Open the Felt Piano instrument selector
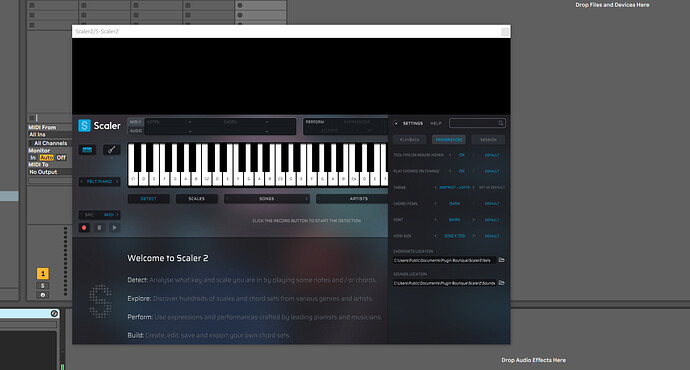 [x=99, y=181]
